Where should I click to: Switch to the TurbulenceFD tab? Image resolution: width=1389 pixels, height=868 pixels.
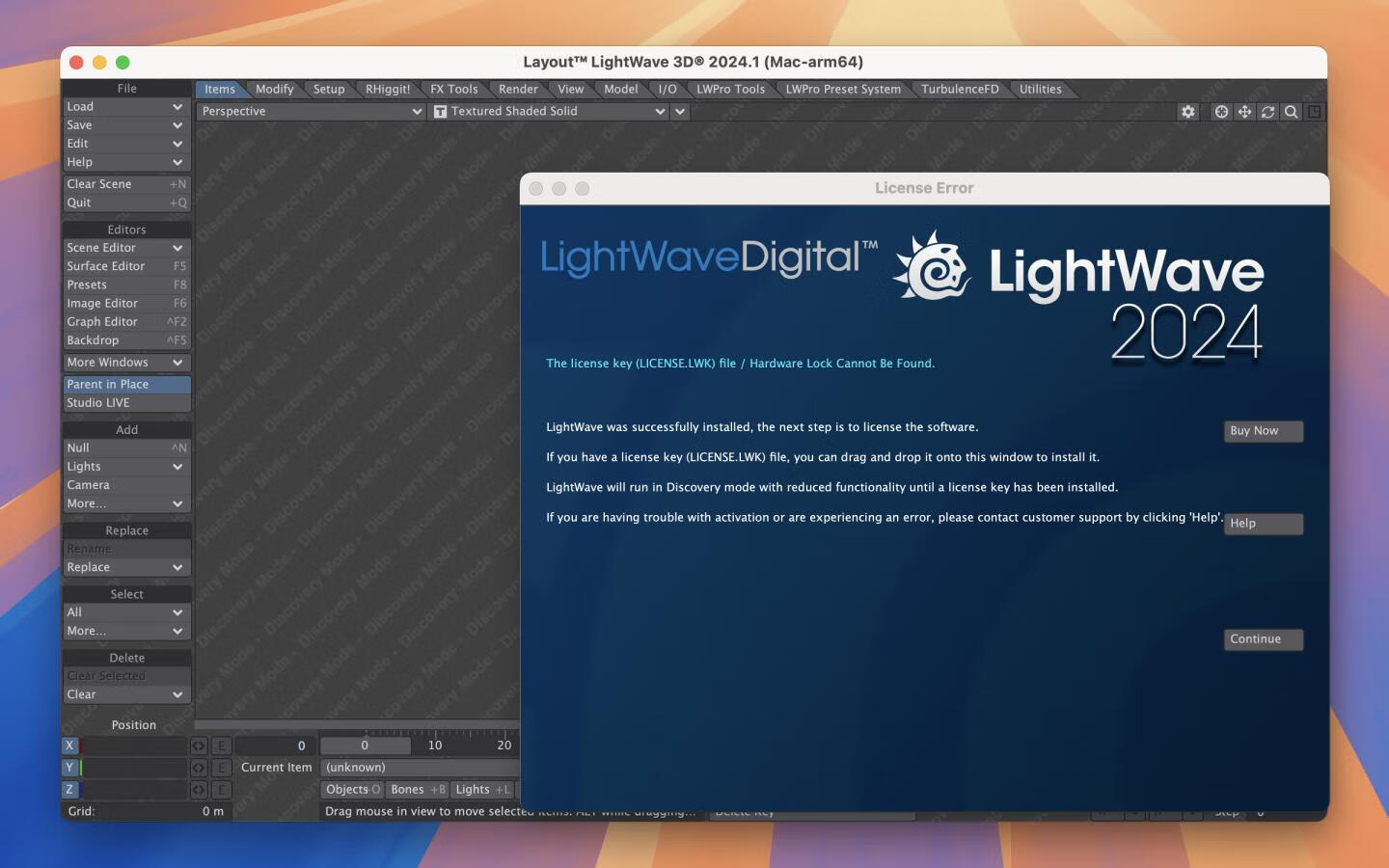point(960,89)
